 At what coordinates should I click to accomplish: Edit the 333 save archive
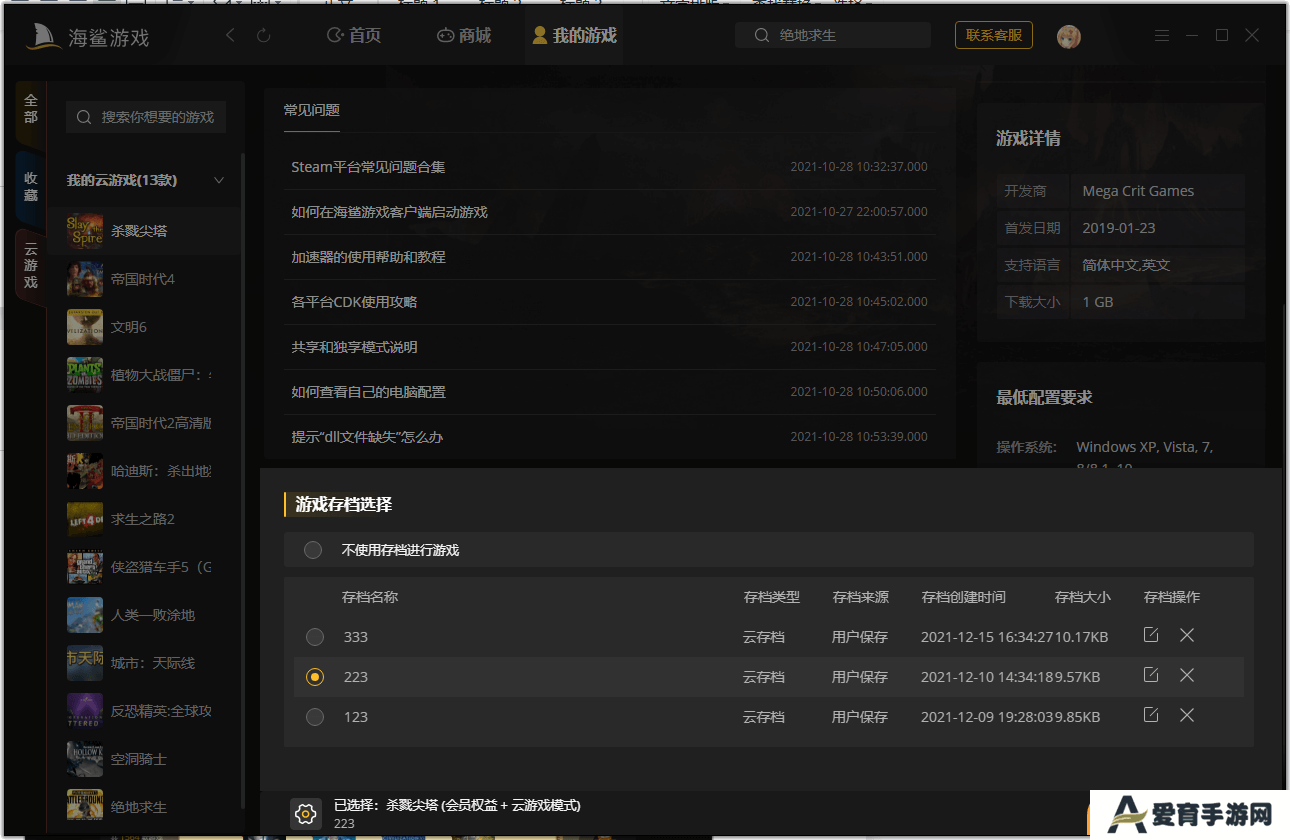tap(1151, 635)
